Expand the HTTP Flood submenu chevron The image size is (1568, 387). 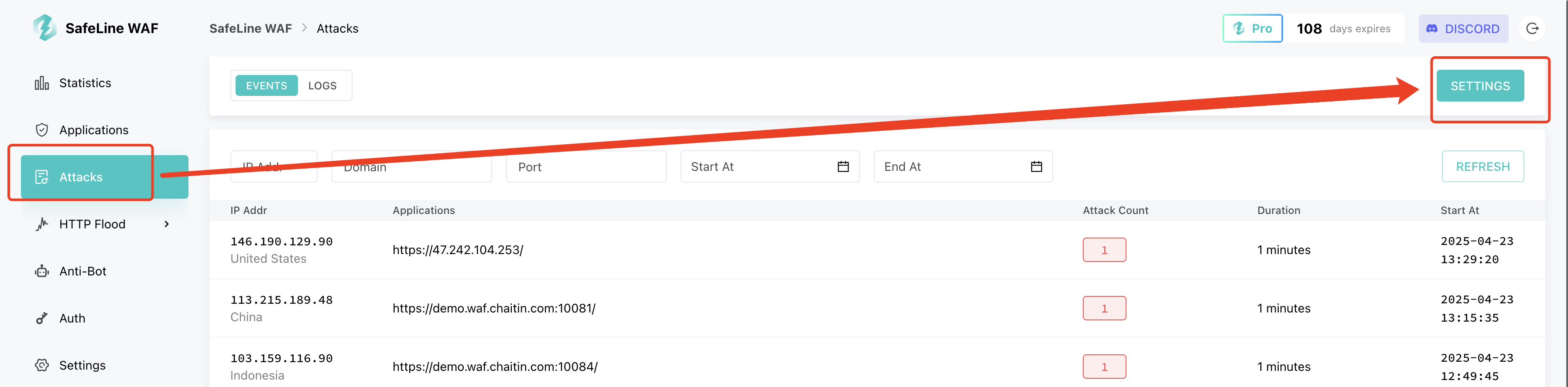click(166, 224)
